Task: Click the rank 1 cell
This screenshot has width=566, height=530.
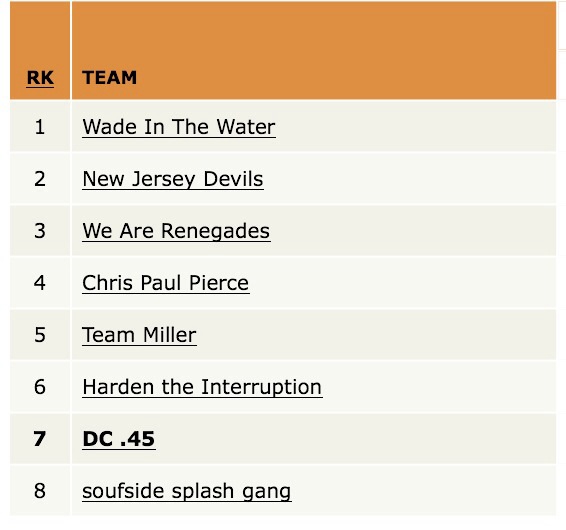Action: tap(40, 126)
